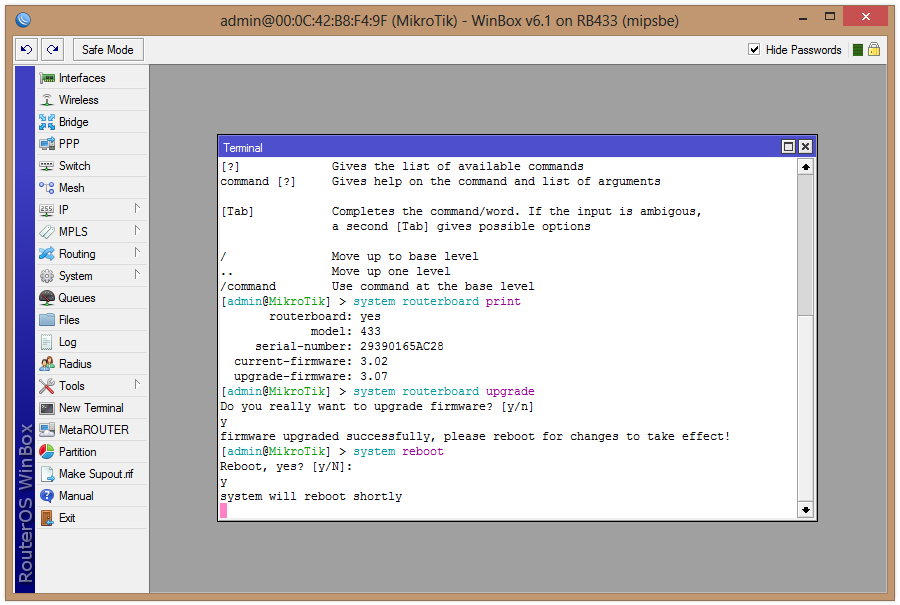This screenshot has height=605, width=900.
Task: Click 'system routerboard upgrade' command text
Action: pyautogui.click(x=444, y=391)
